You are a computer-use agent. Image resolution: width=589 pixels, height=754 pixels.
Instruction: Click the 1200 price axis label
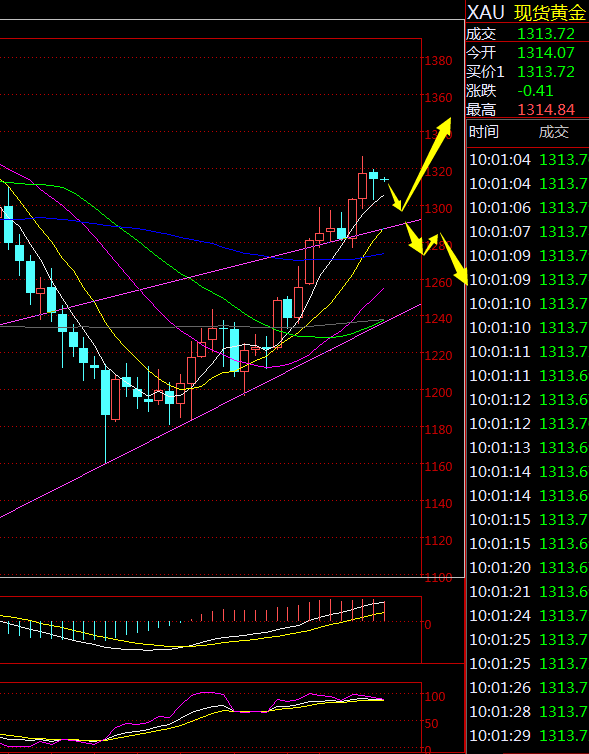tap(438, 392)
